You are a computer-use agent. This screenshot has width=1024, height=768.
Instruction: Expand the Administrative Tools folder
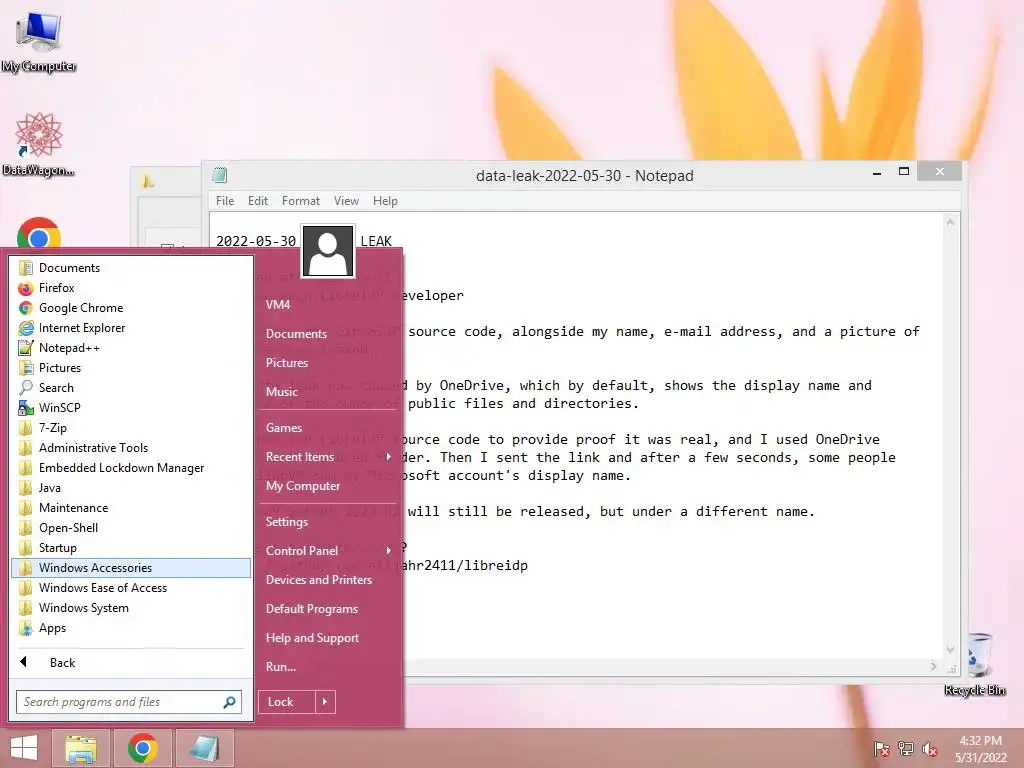131,448
